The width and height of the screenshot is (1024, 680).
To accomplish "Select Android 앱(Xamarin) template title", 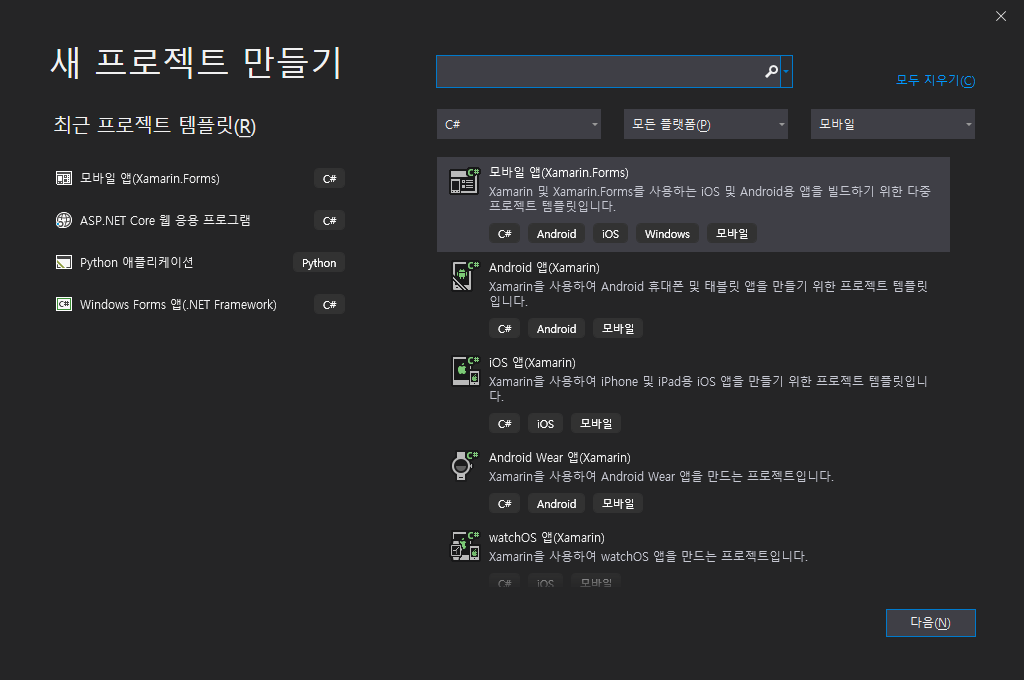I will [544, 268].
